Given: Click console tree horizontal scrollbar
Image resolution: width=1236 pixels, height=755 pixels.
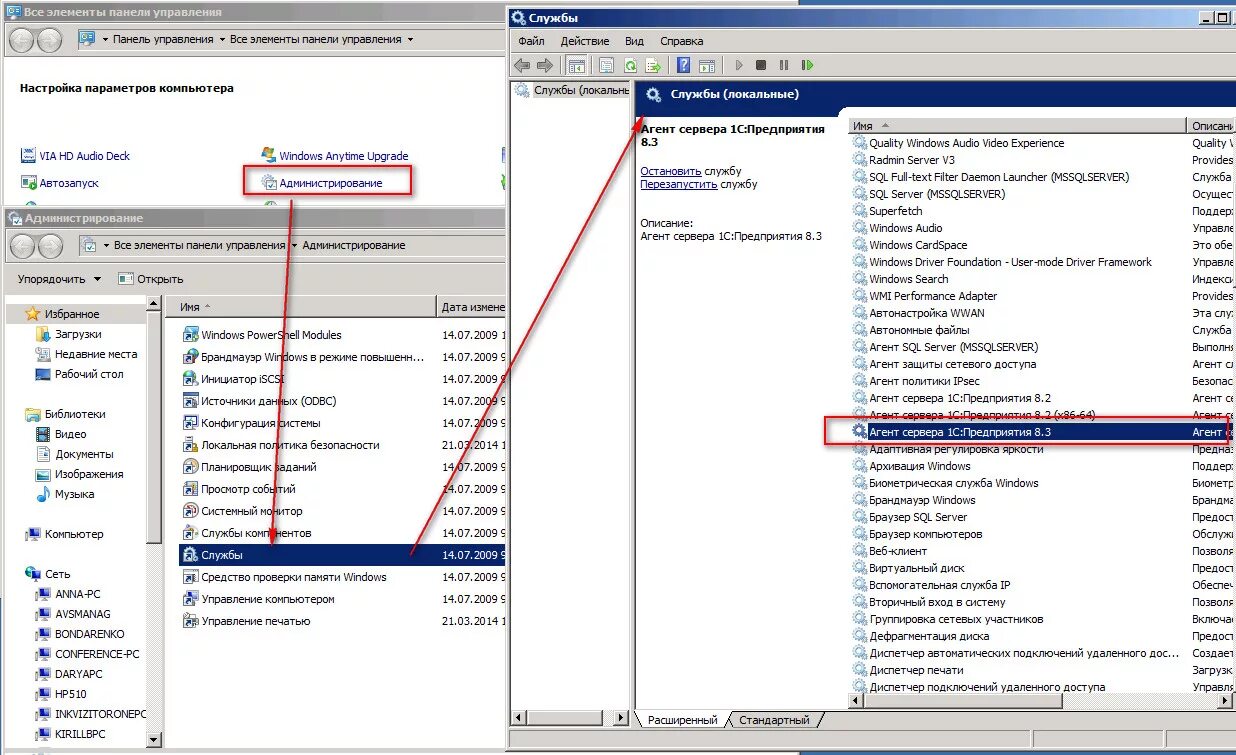Looking at the screenshot, I should 571,719.
